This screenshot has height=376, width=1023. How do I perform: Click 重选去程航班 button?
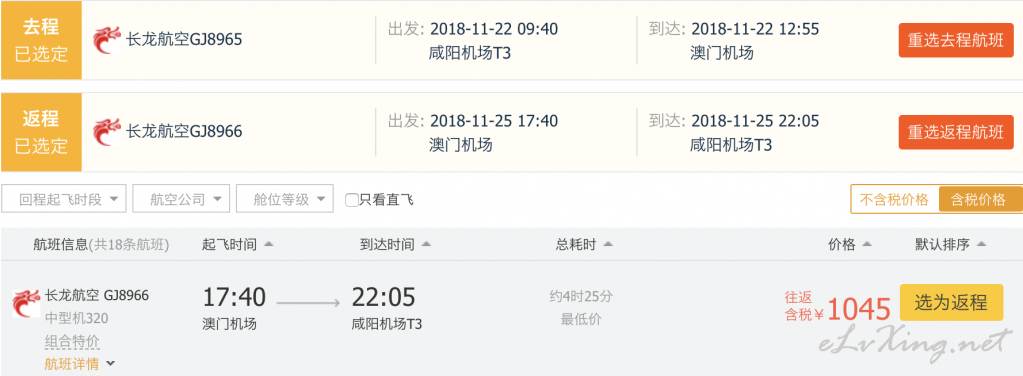pyautogui.click(x=956, y=40)
